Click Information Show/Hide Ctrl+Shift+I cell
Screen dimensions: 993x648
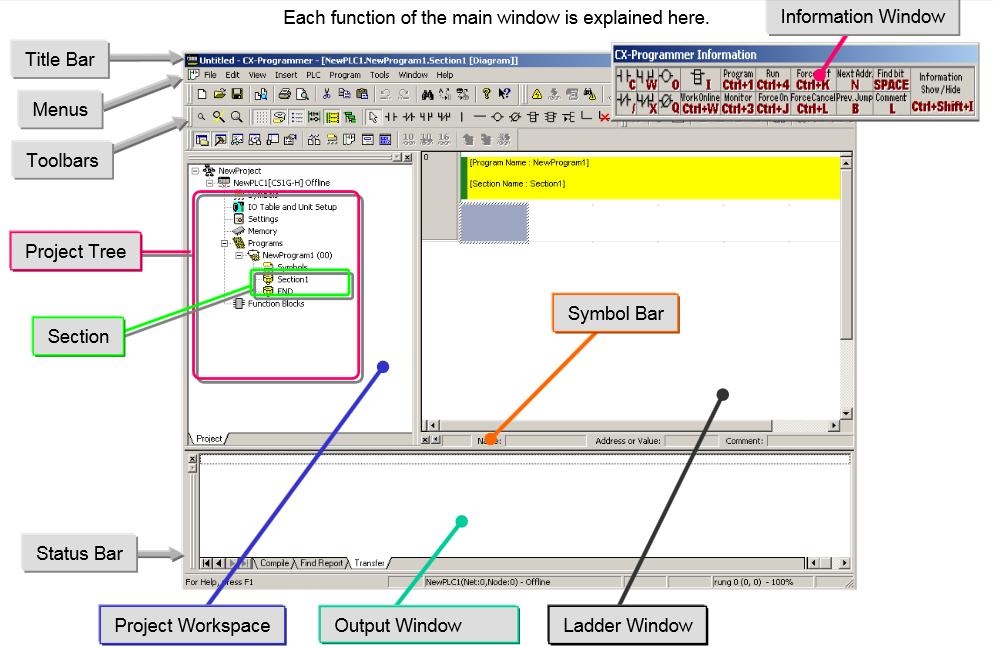tap(942, 92)
